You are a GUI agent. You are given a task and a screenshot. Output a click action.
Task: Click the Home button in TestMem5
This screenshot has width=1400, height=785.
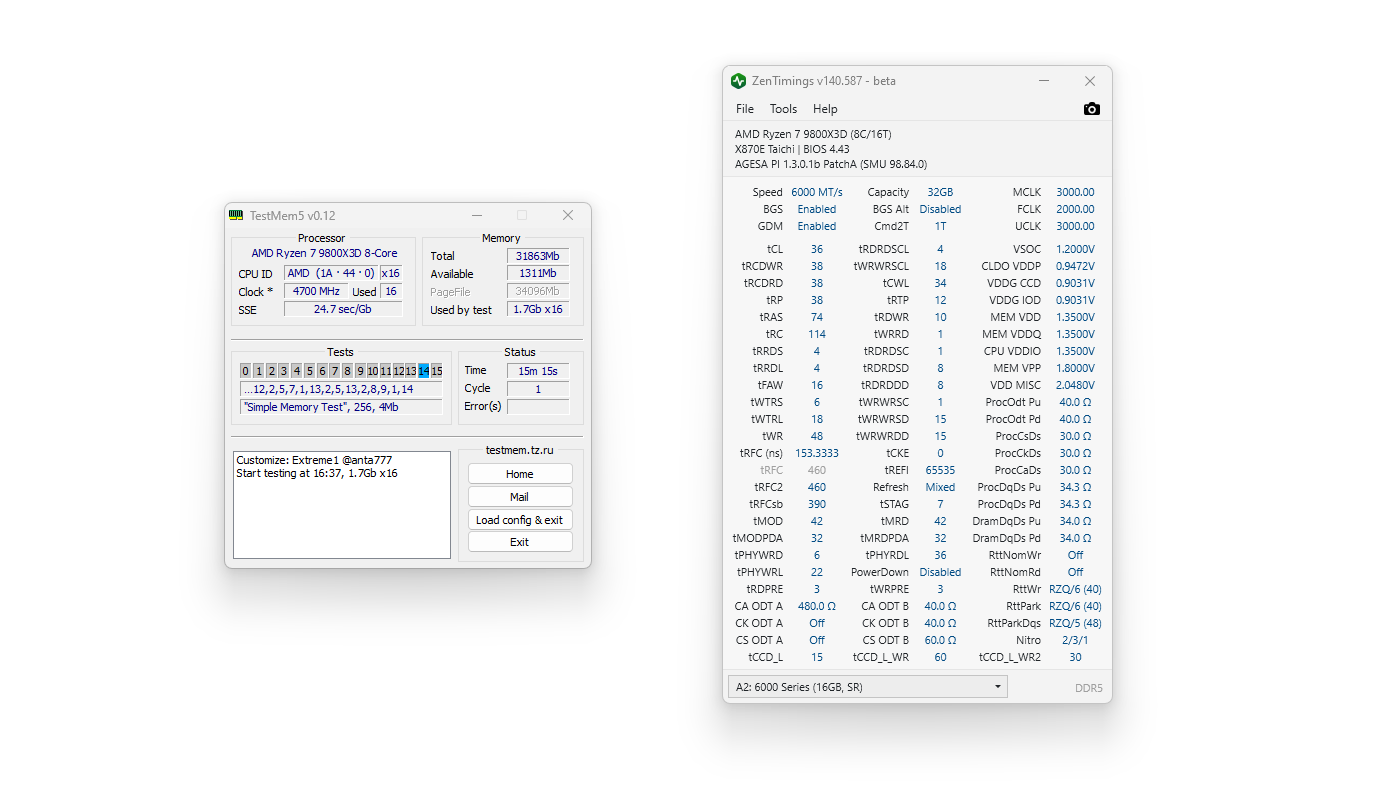[x=520, y=474]
